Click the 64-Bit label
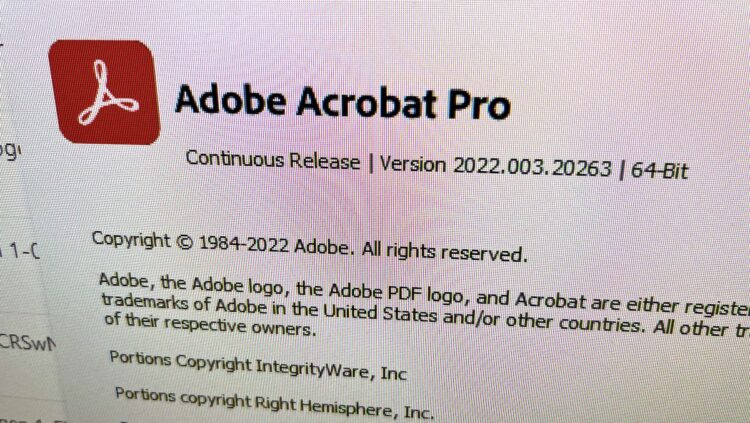The width and height of the screenshot is (750, 423). pyautogui.click(x=659, y=171)
